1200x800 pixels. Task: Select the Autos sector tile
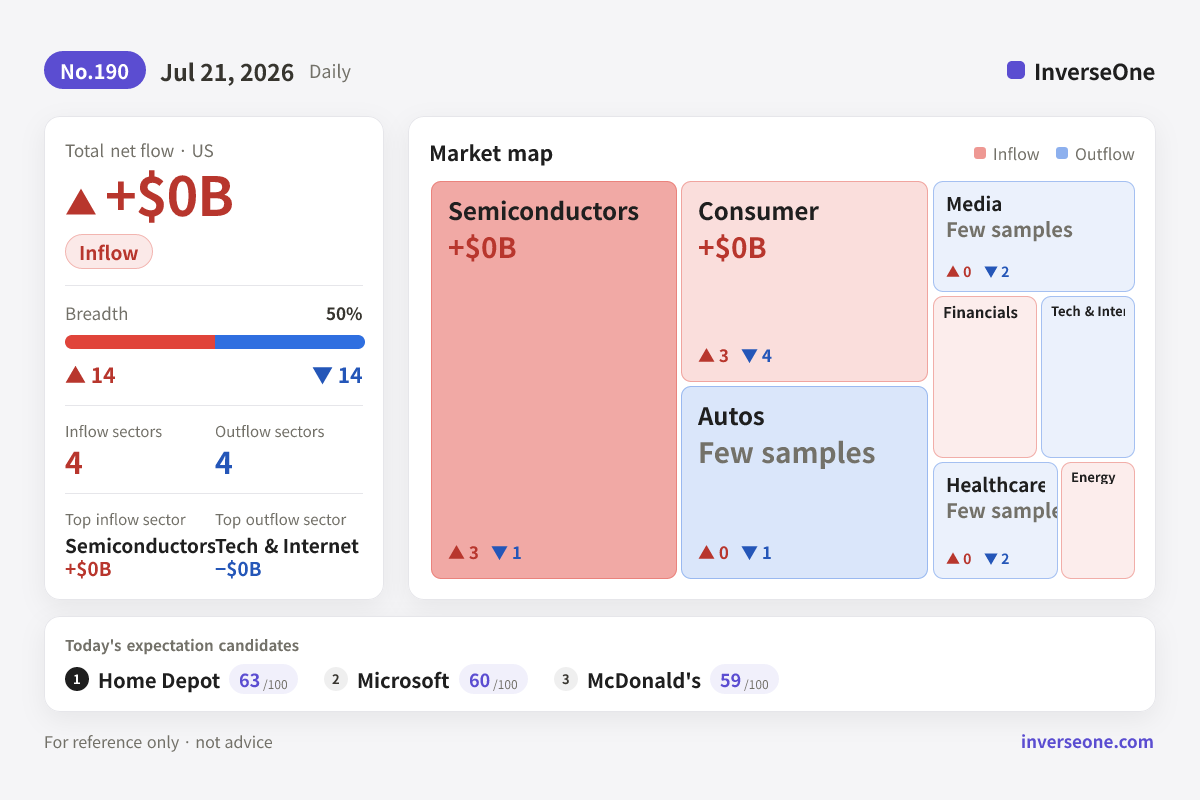click(x=805, y=482)
